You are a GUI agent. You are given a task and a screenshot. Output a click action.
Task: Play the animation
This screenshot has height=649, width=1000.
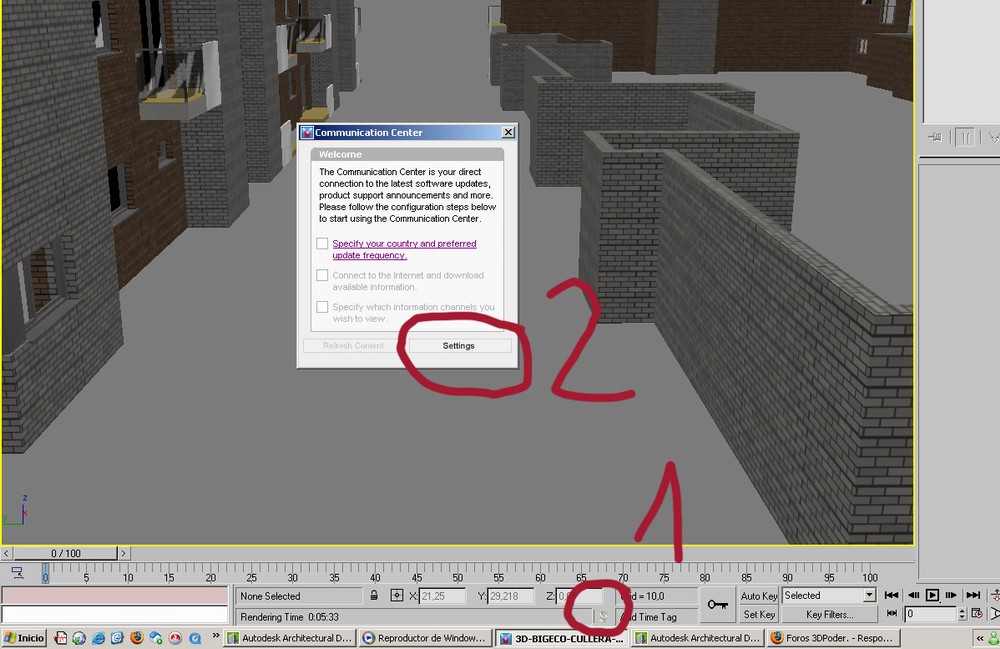coord(932,595)
